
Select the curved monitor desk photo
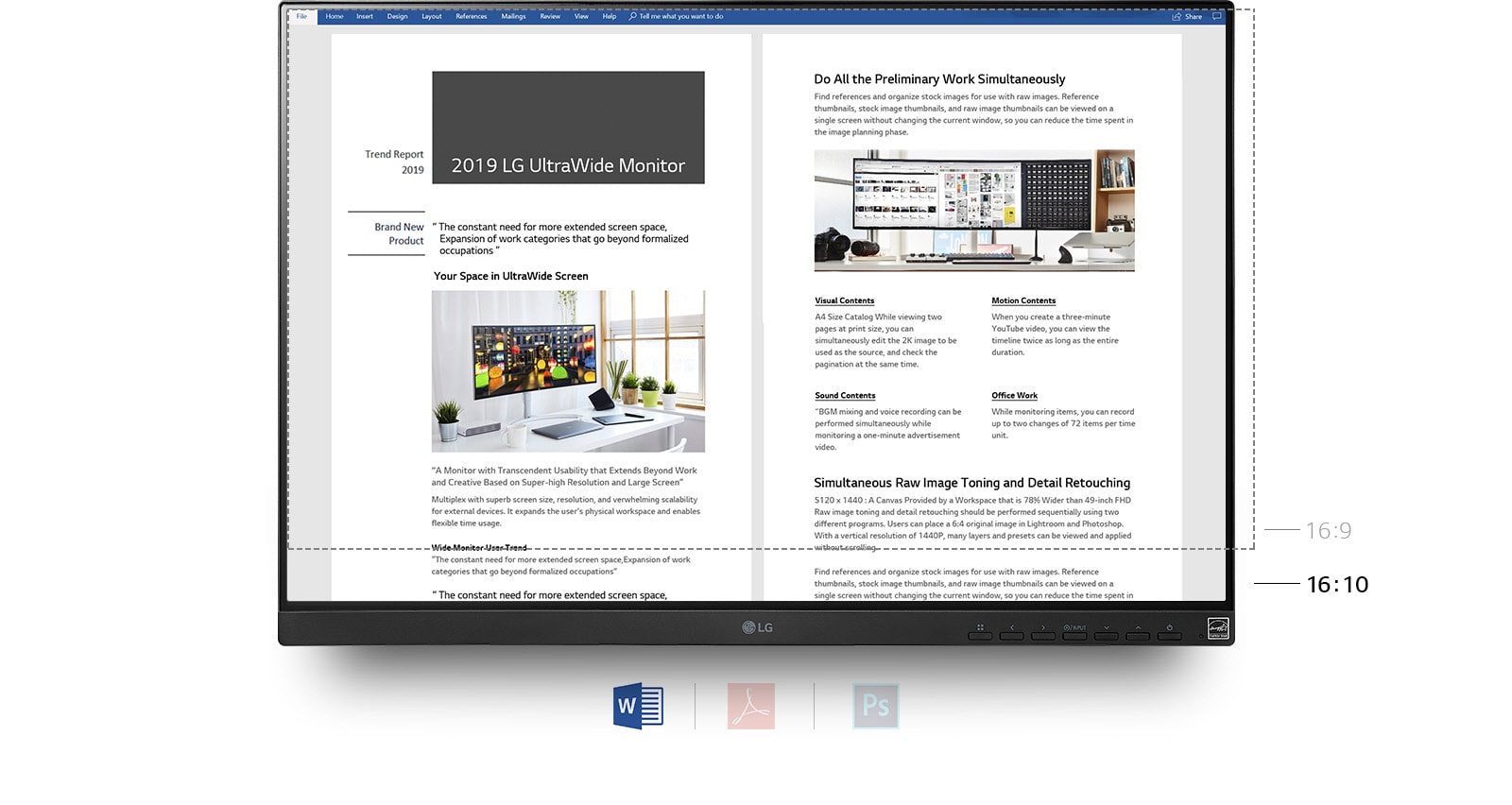[568, 371]
